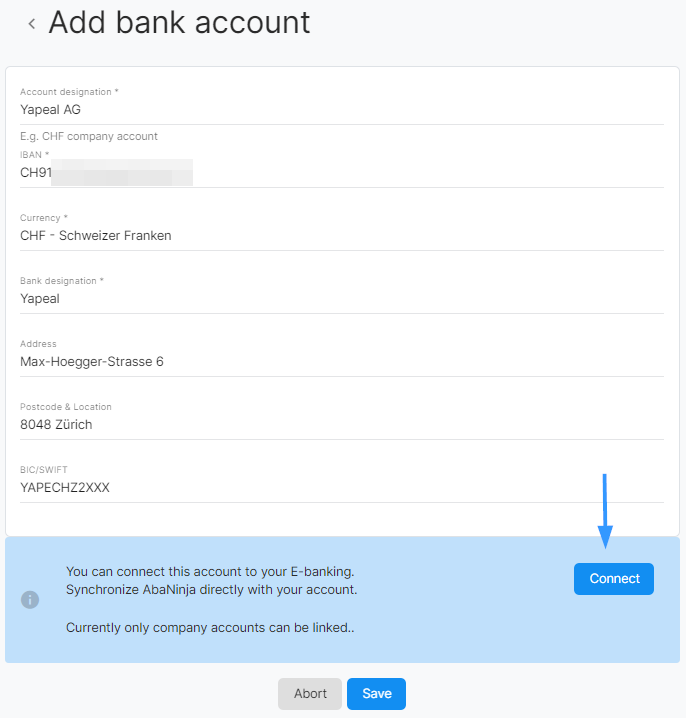Click the company accounts only notice
The width and height of the screenshot is (686, 718).
[x=210, y=627]
